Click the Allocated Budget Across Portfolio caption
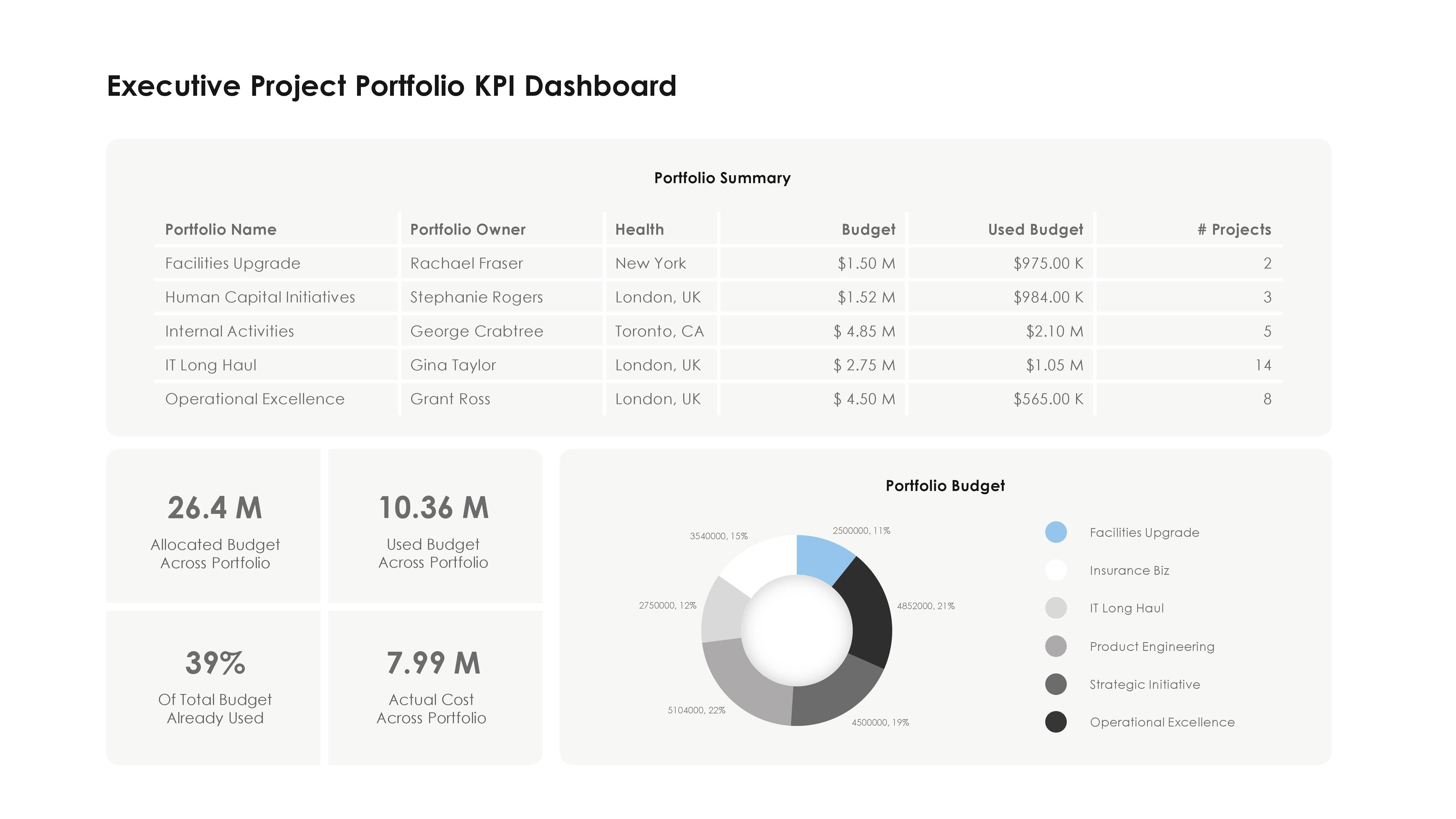 [215, 553]
